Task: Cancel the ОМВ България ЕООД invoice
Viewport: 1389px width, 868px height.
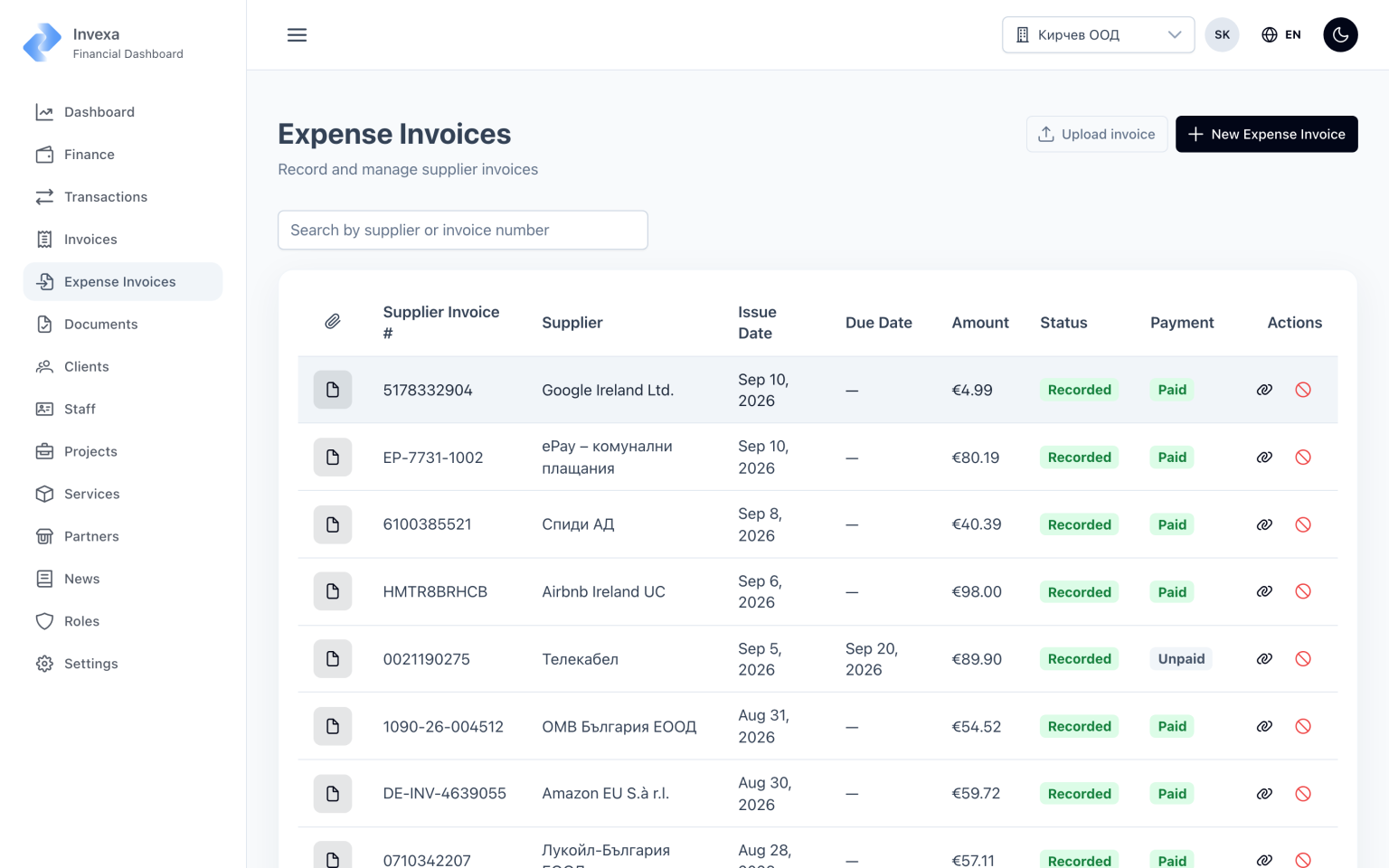Action: pyautogui.click(x=1303, y=726)
